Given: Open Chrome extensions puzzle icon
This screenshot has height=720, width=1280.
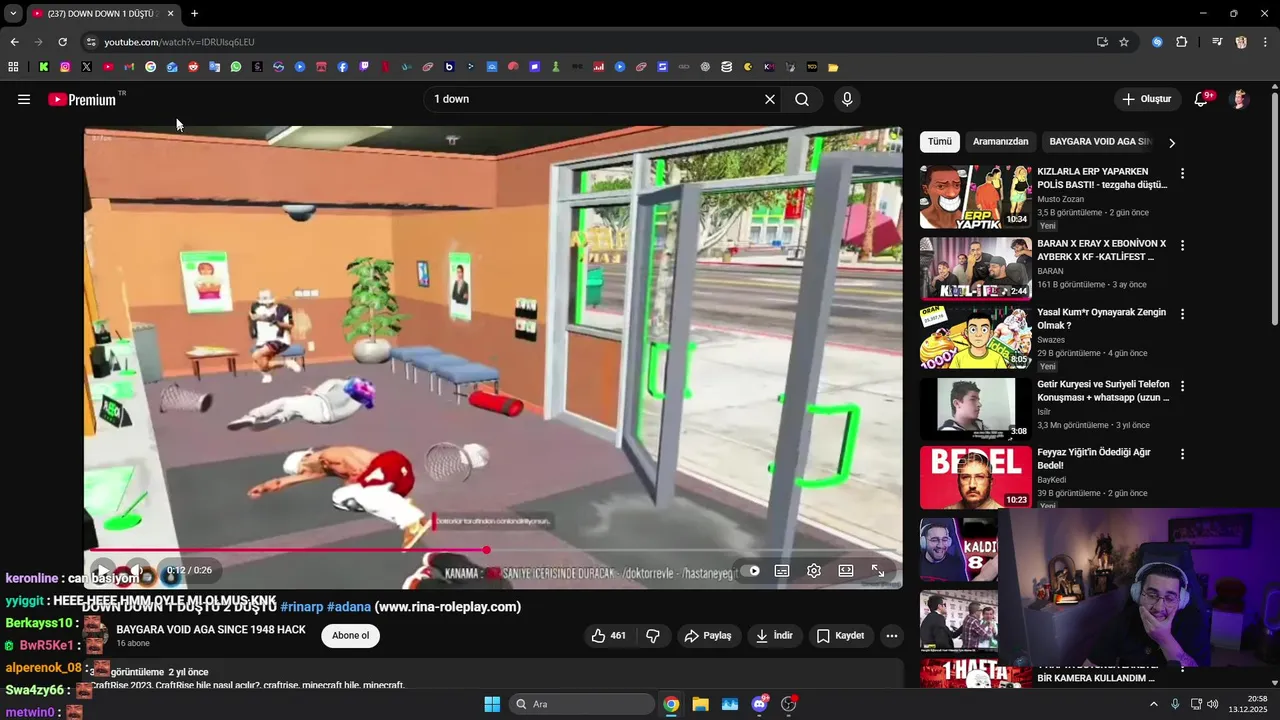Looking at the screenshot, I should tap(1182, 42).
